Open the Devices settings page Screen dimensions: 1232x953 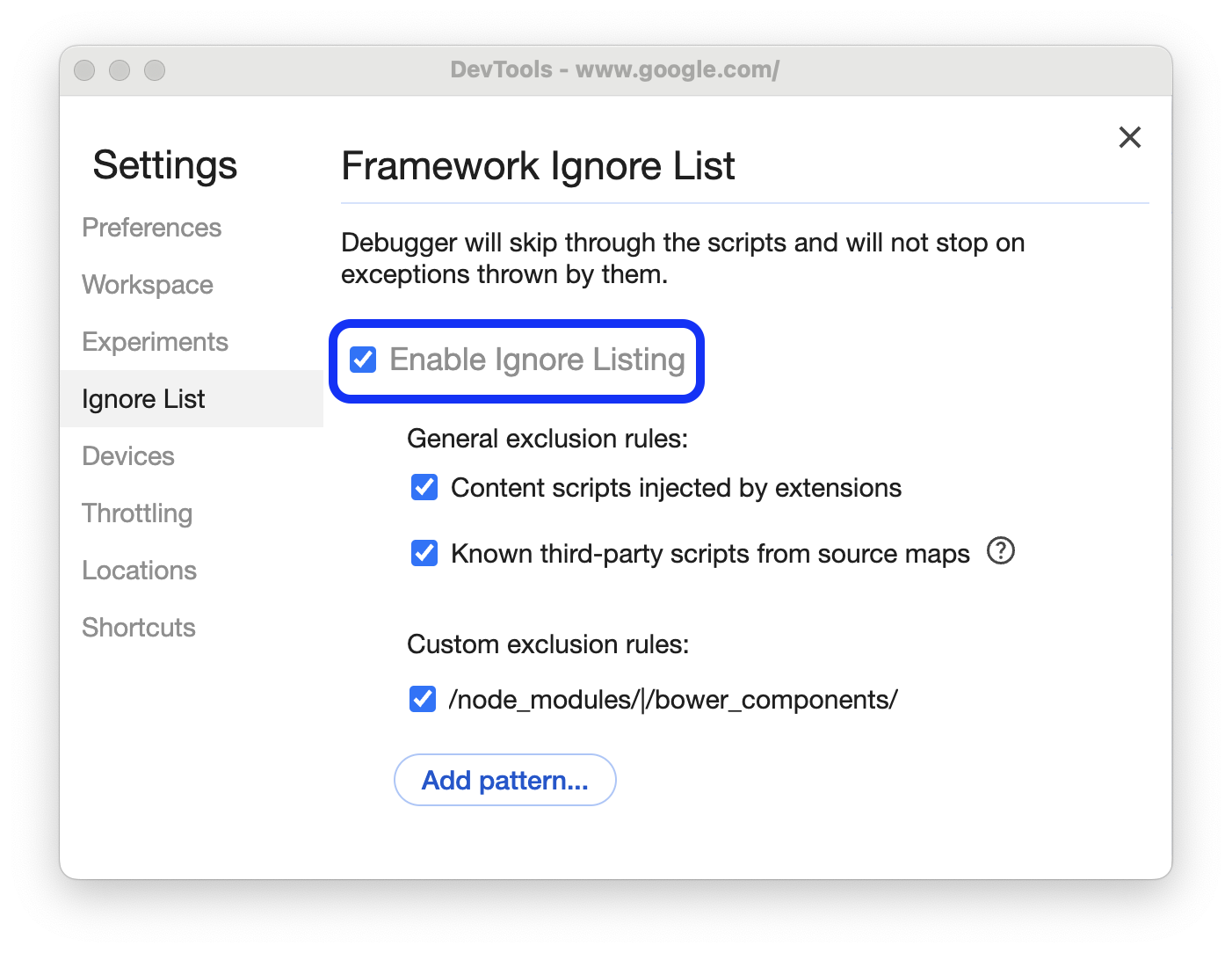[128, 456]
